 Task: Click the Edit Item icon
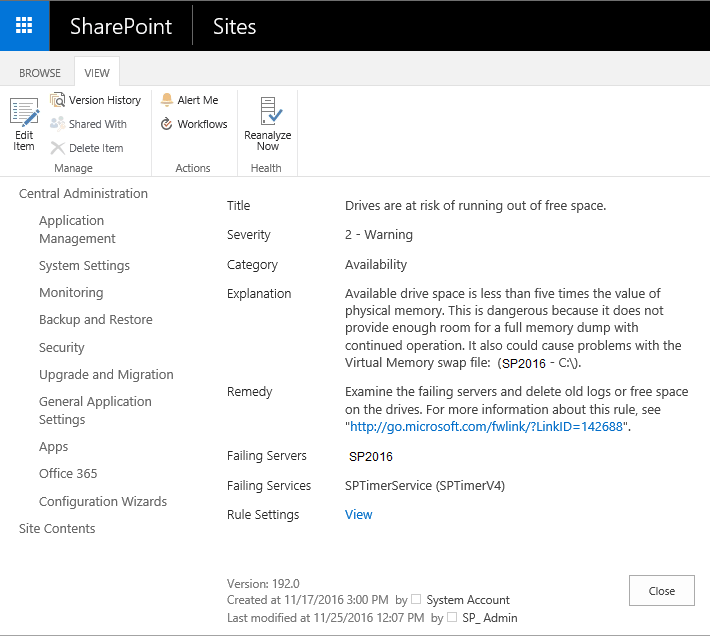coord(24,112)
